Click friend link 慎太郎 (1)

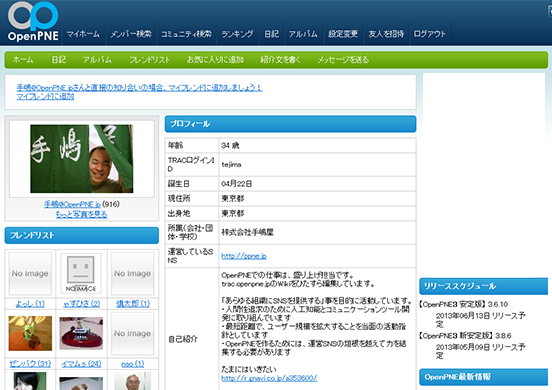(x=133, y=304)
